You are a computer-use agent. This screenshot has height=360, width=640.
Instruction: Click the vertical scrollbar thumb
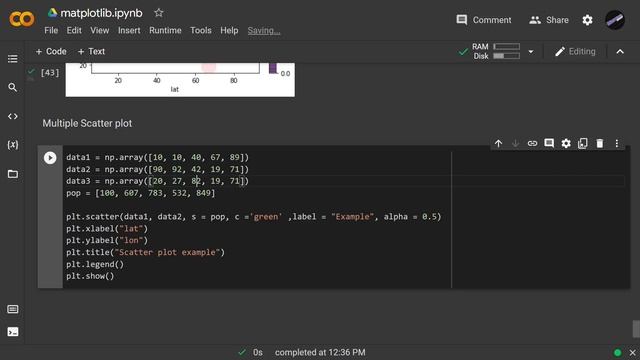636,329
